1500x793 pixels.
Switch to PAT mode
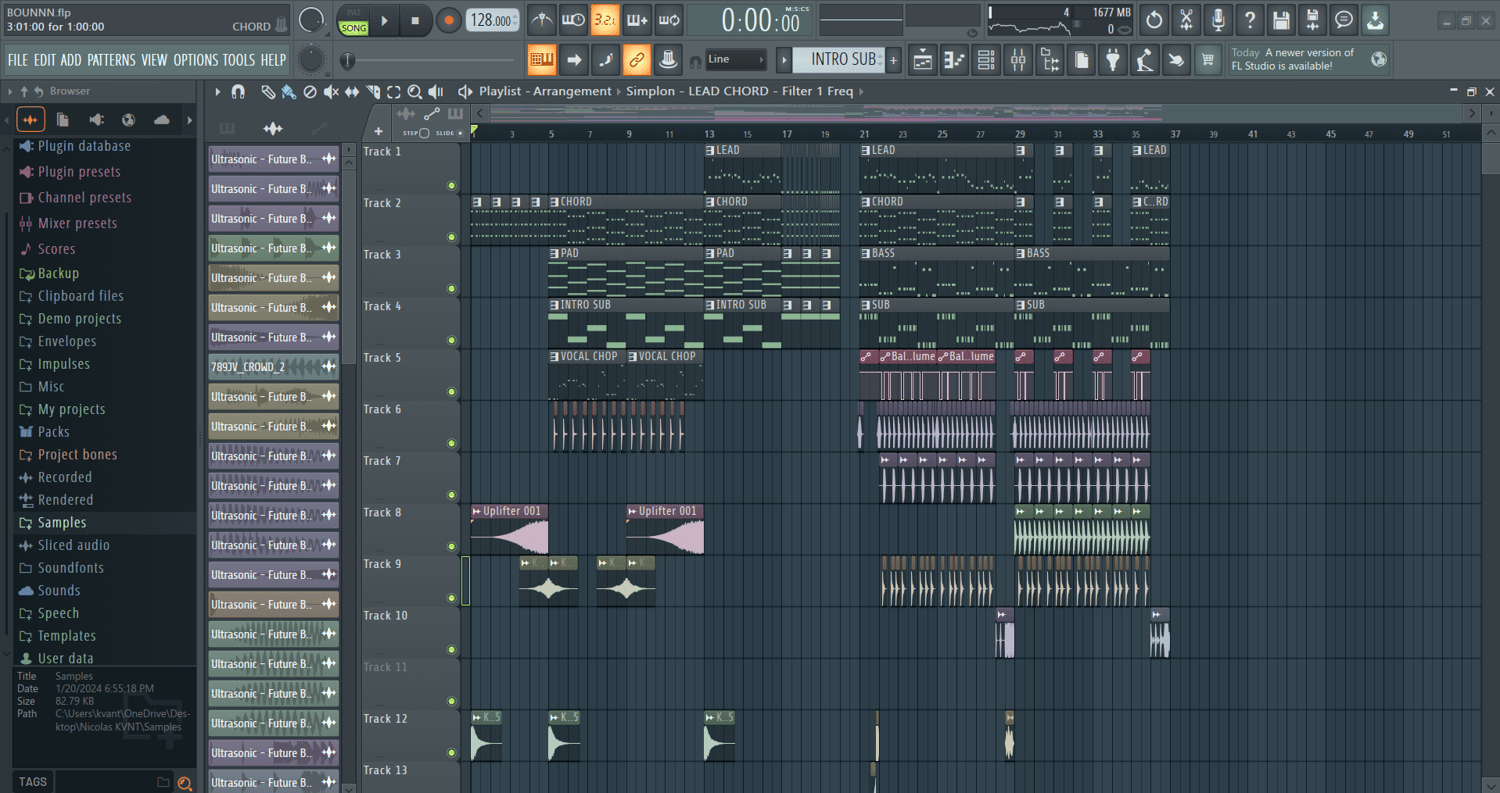click(354, 13)
